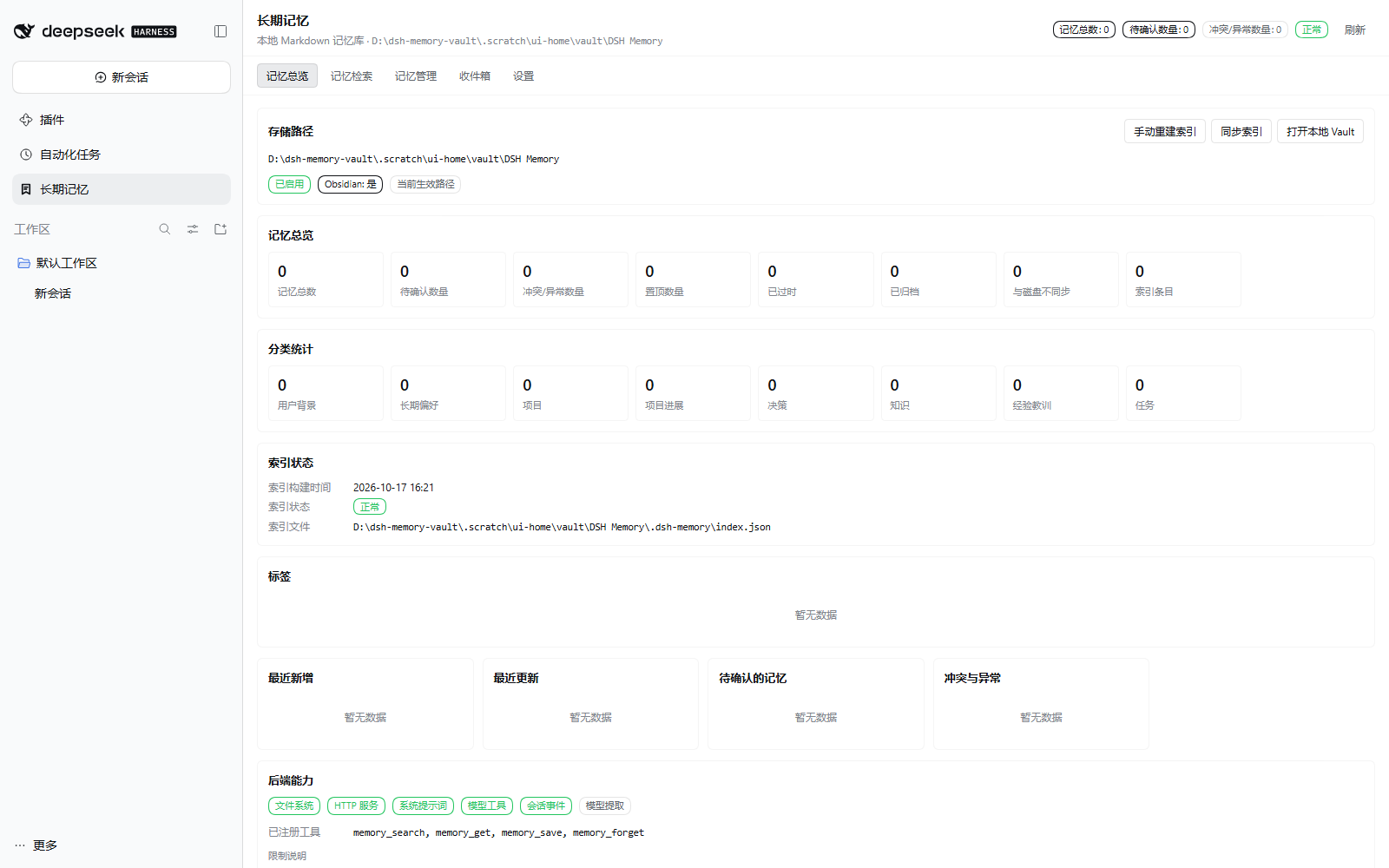1389x868 pixels.
Task: Click the 会话事件 capability tag
Action: (x=546, y=806)
